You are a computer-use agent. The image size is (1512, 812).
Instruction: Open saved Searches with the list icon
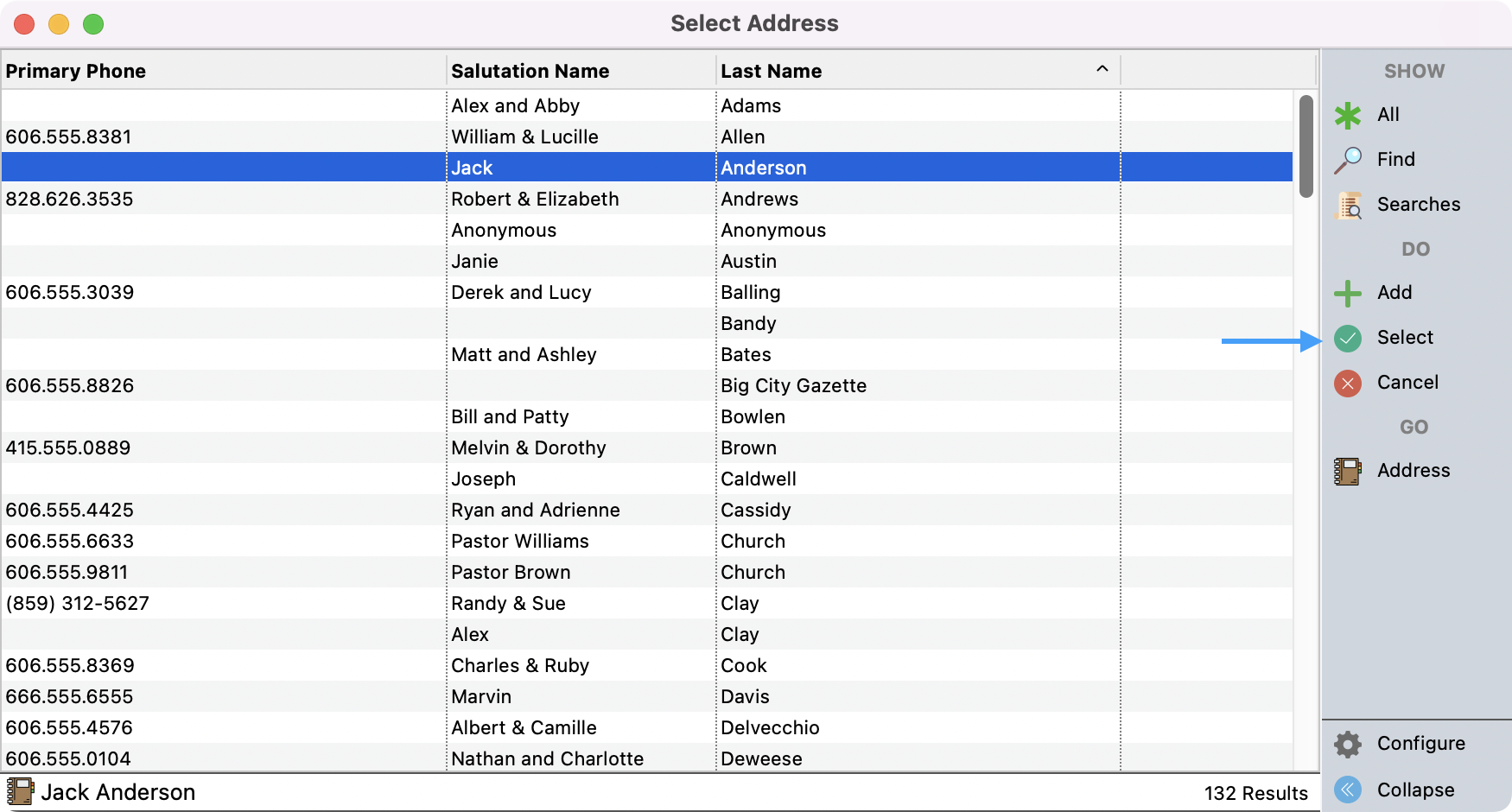[1348, 205]
